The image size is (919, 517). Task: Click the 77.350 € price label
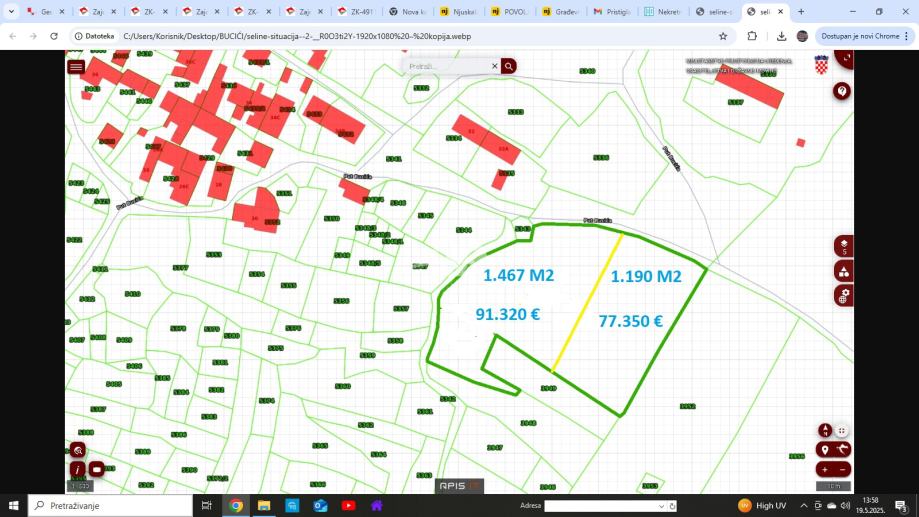point(631,321)
